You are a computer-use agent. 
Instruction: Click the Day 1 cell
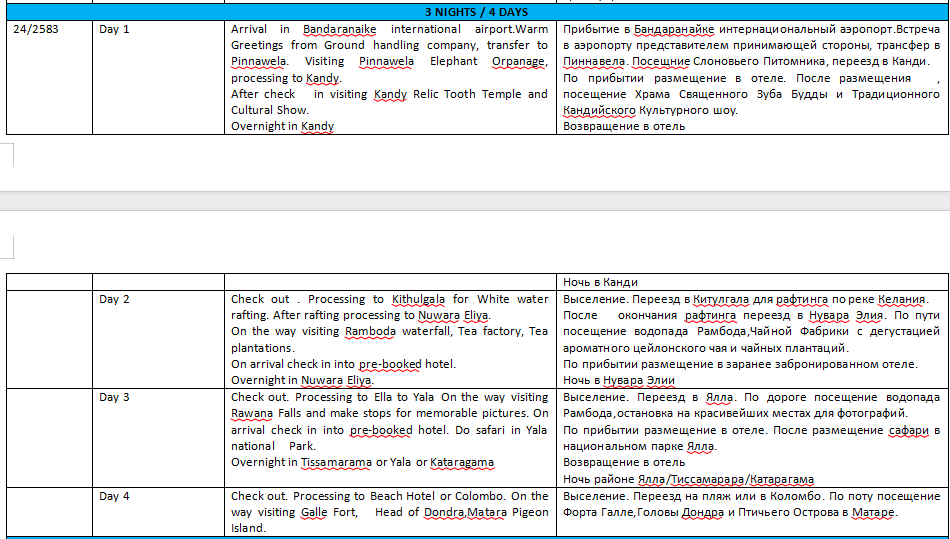pos(114,29)
